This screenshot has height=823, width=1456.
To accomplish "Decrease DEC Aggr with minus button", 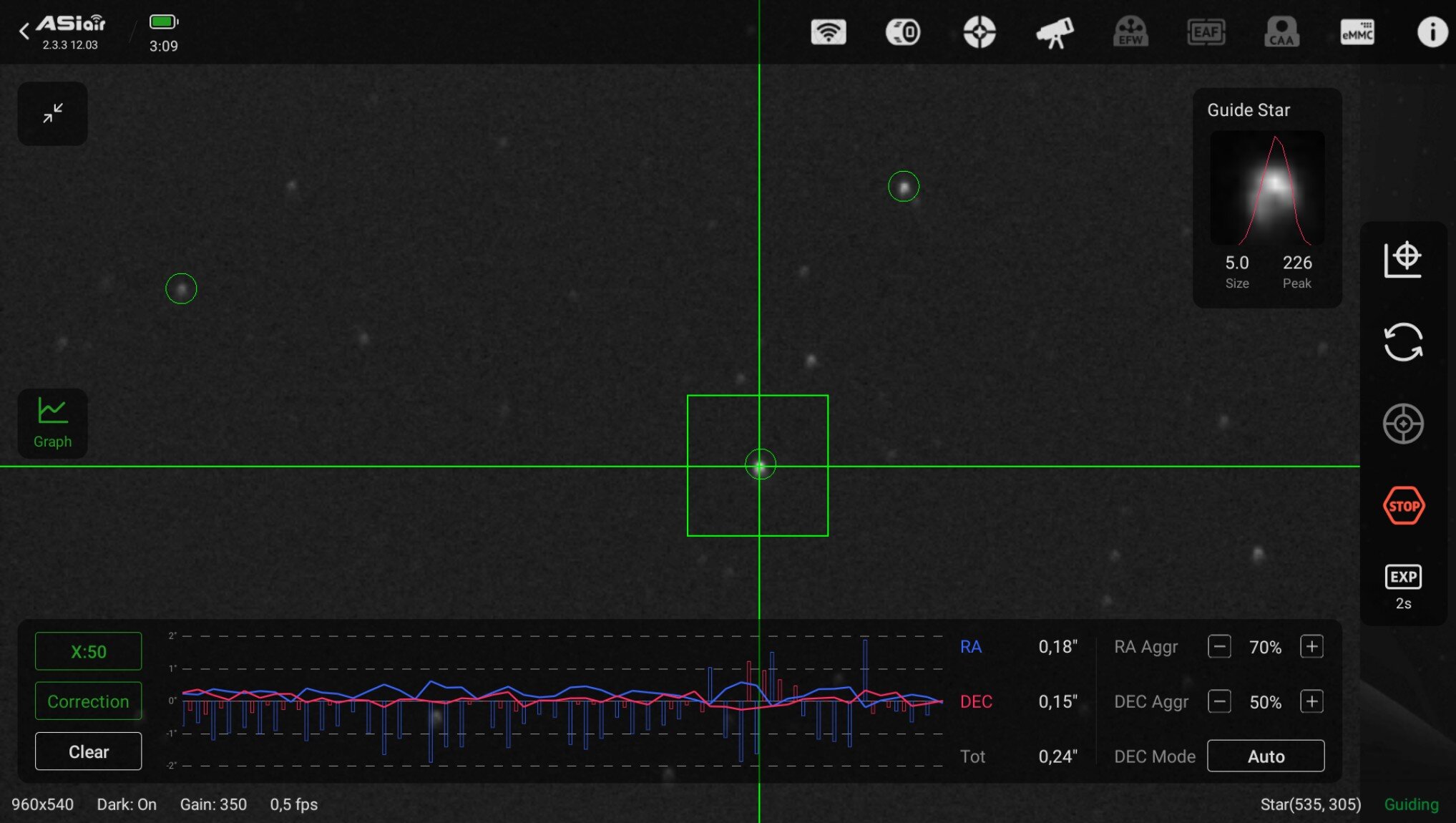I will (1219, 701).
